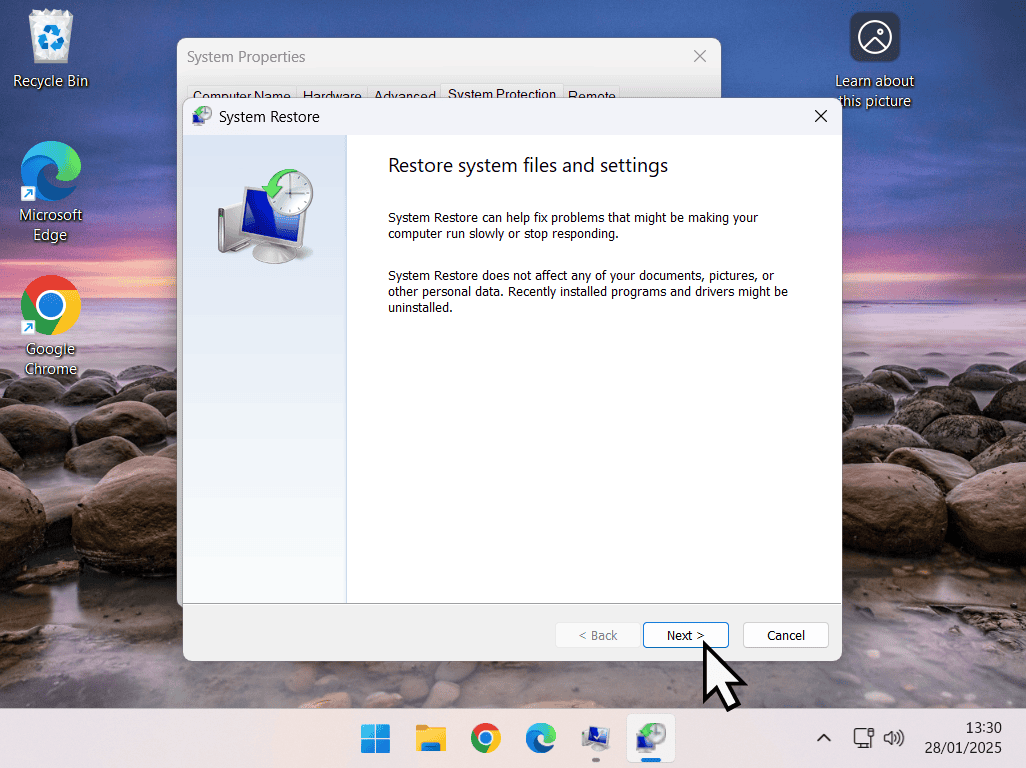This screenshot has width=1026, height=768.
Task: Open the volume control in the tray
Action: [894, 738]
